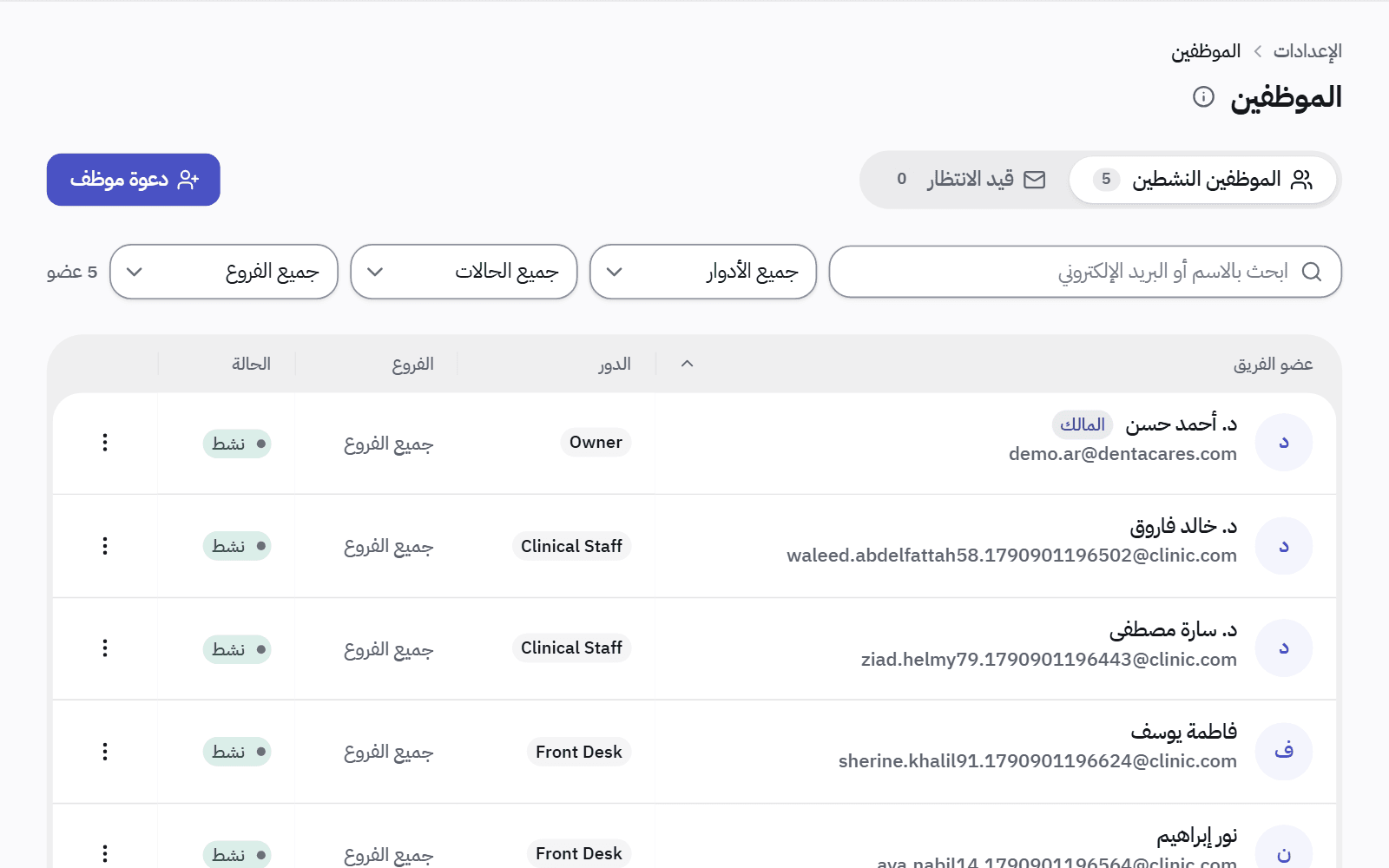The height and width of the screenshot is (868, 1389).
Task: Click email sherine.khalil91.1790901196624@clinic.com
Action: 1037,761
